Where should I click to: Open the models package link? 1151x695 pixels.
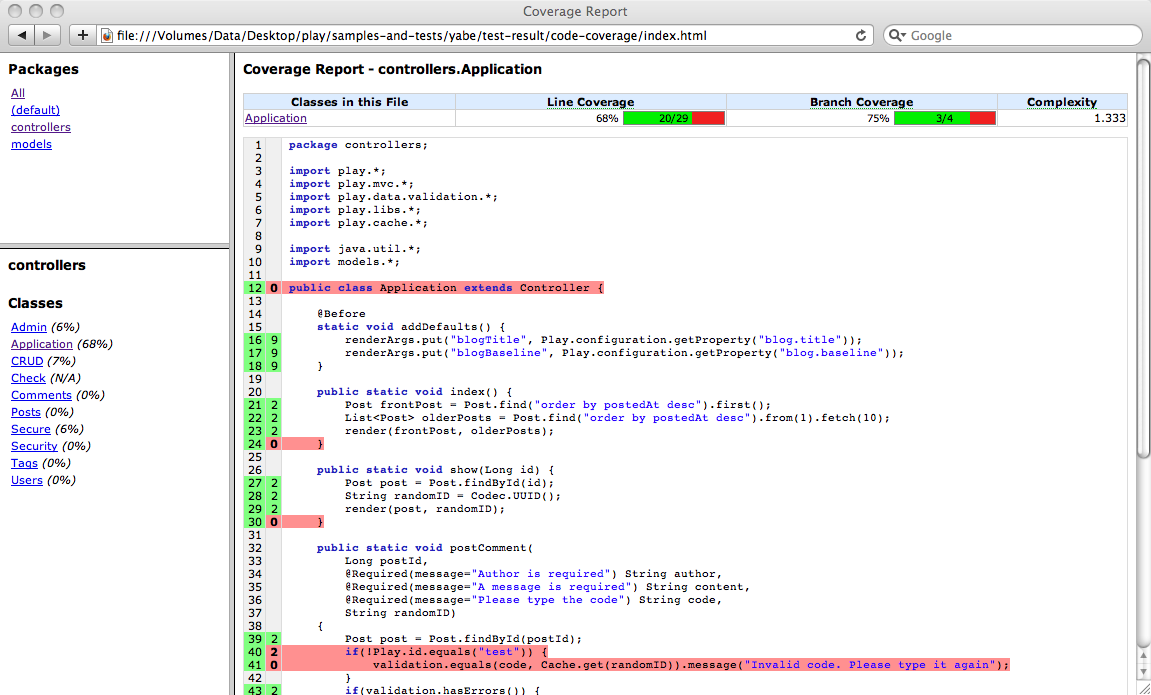(31, 144)
